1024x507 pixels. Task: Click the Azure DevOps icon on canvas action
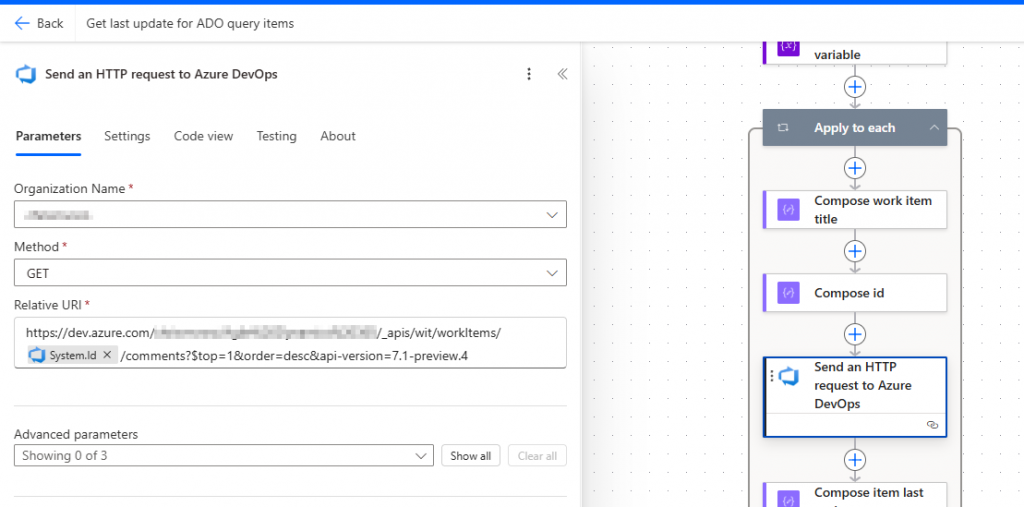[x=789, y=376]
